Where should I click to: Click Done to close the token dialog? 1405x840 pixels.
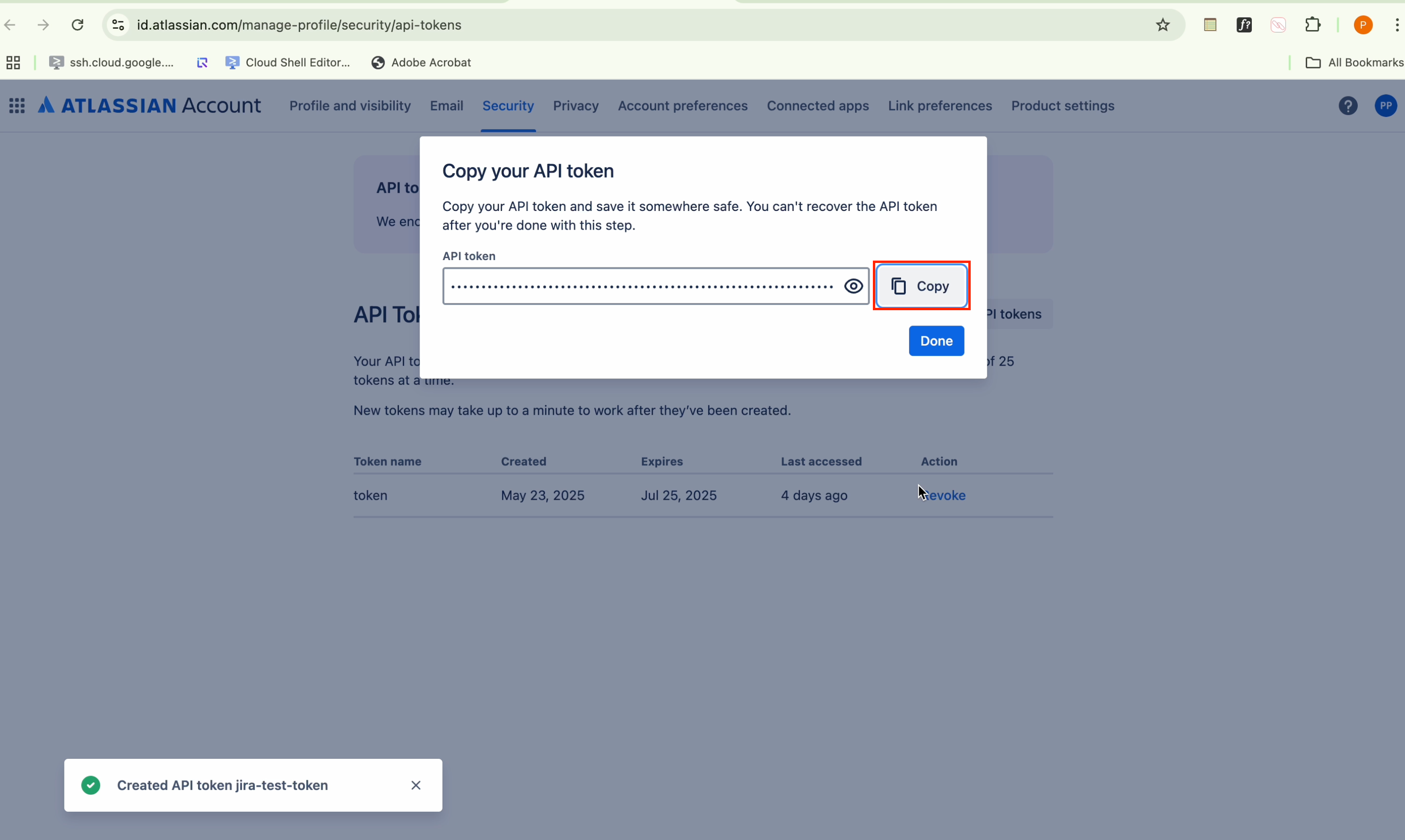936,341
